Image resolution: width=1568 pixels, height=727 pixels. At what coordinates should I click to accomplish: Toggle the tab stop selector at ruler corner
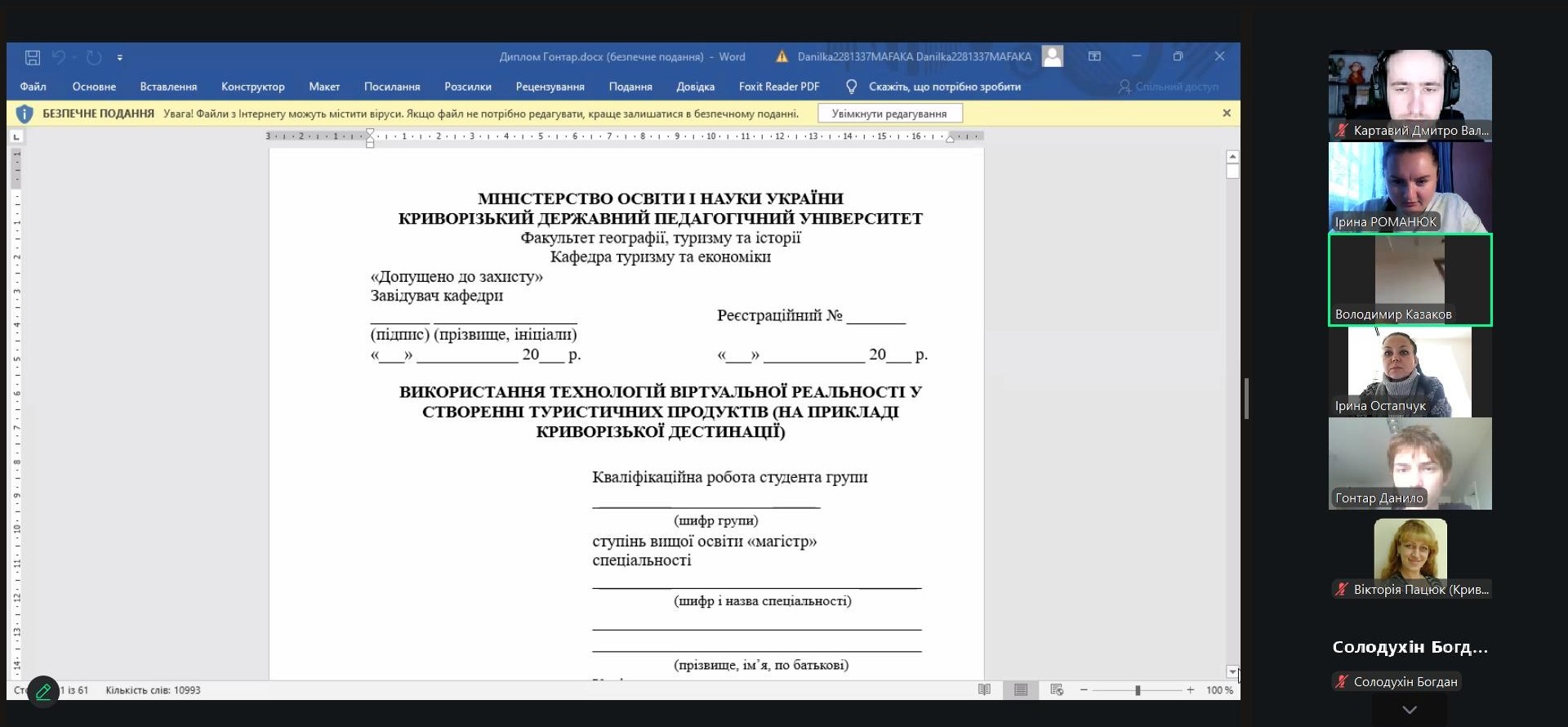(x=16, y=136)
